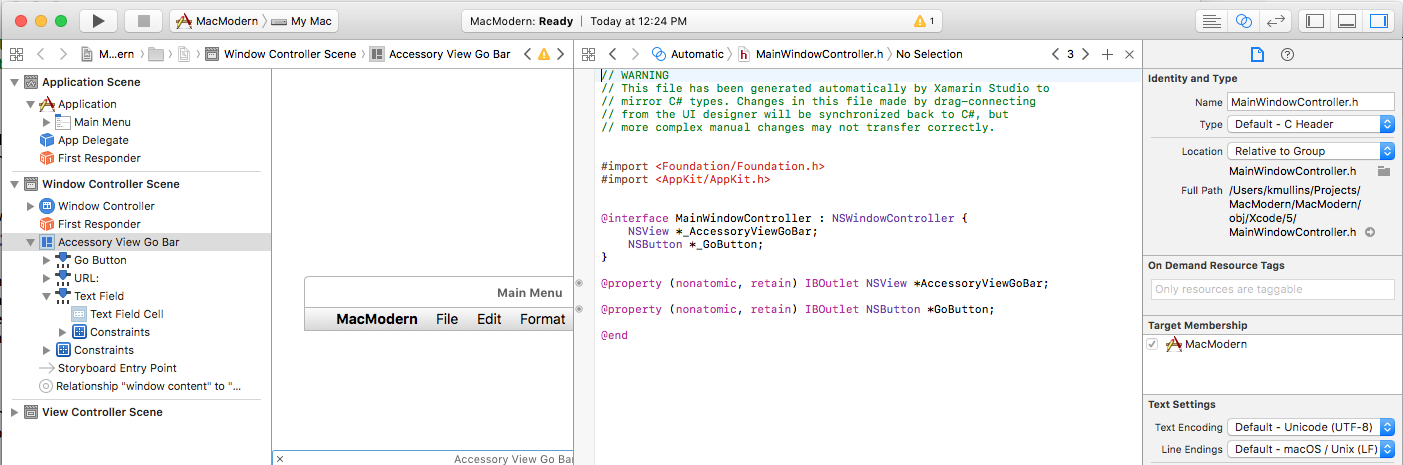
Task: Open the MacModern menu in canvas
Action: coord(377,319)
